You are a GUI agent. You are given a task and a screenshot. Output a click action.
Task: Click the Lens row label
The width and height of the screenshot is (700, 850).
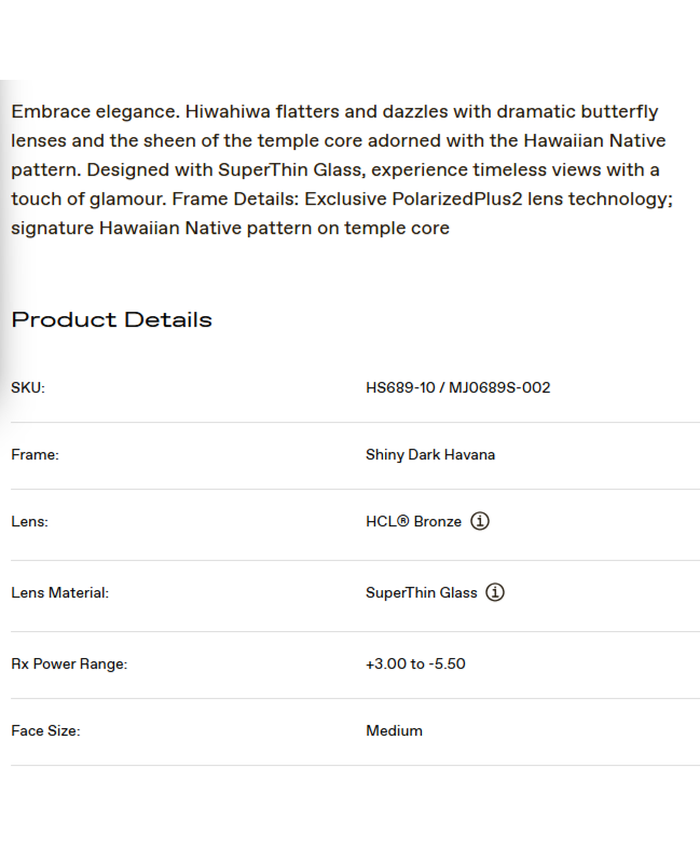29,522
